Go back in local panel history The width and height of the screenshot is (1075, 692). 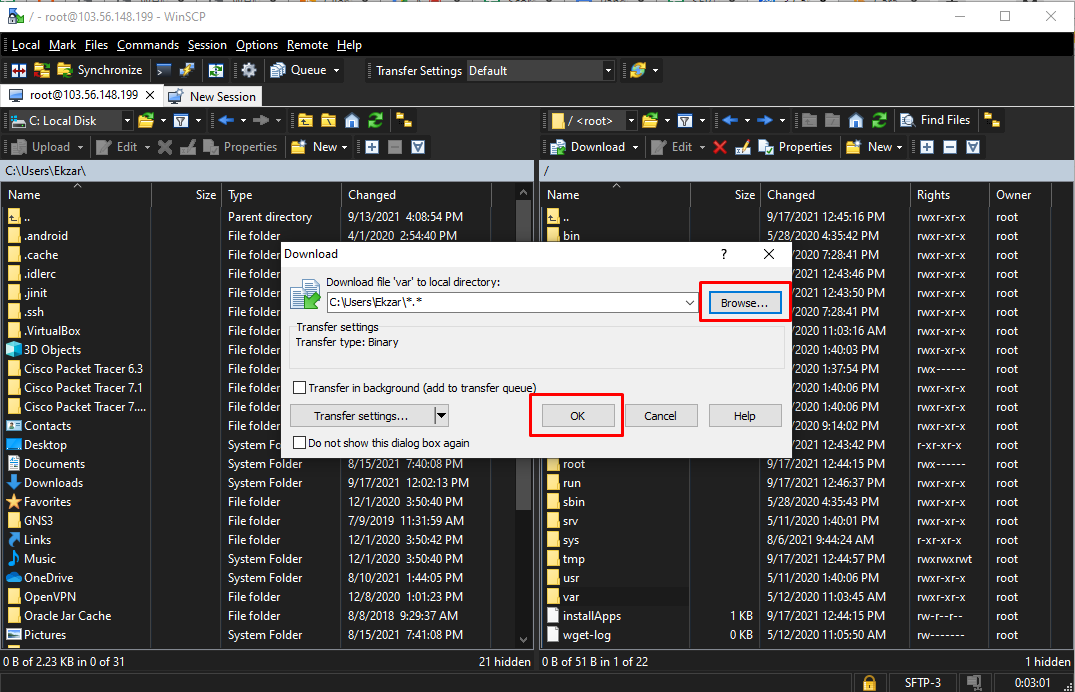(226, 121)
